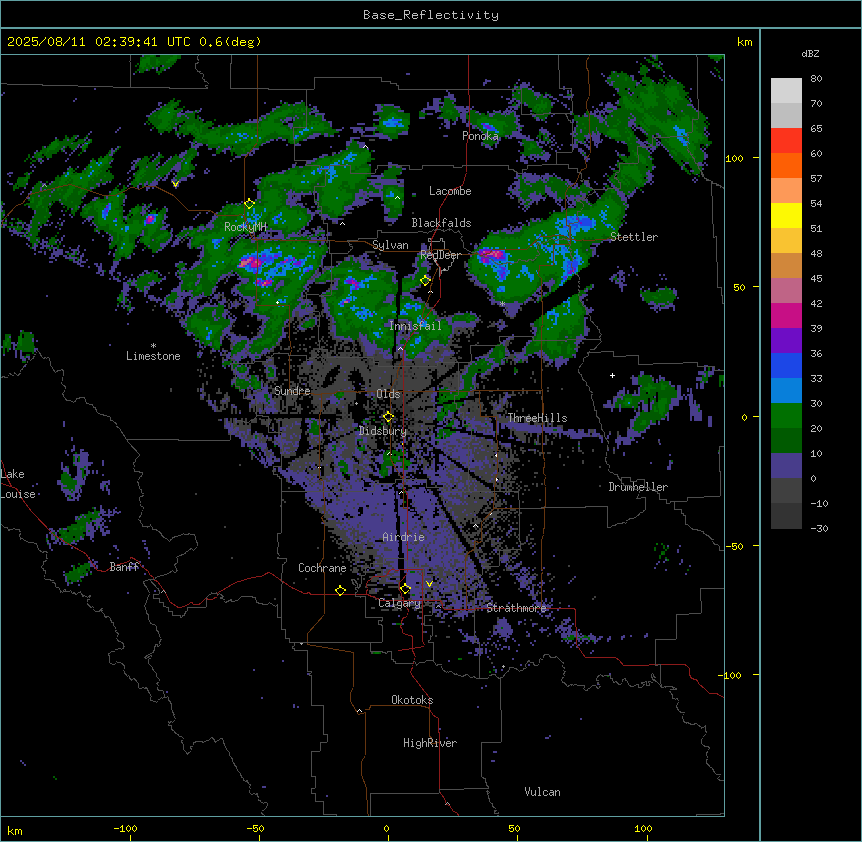Click the white plus marker northwest of Drumheller
The height and width of the screenshot is (842, 862).
[612, 375]
